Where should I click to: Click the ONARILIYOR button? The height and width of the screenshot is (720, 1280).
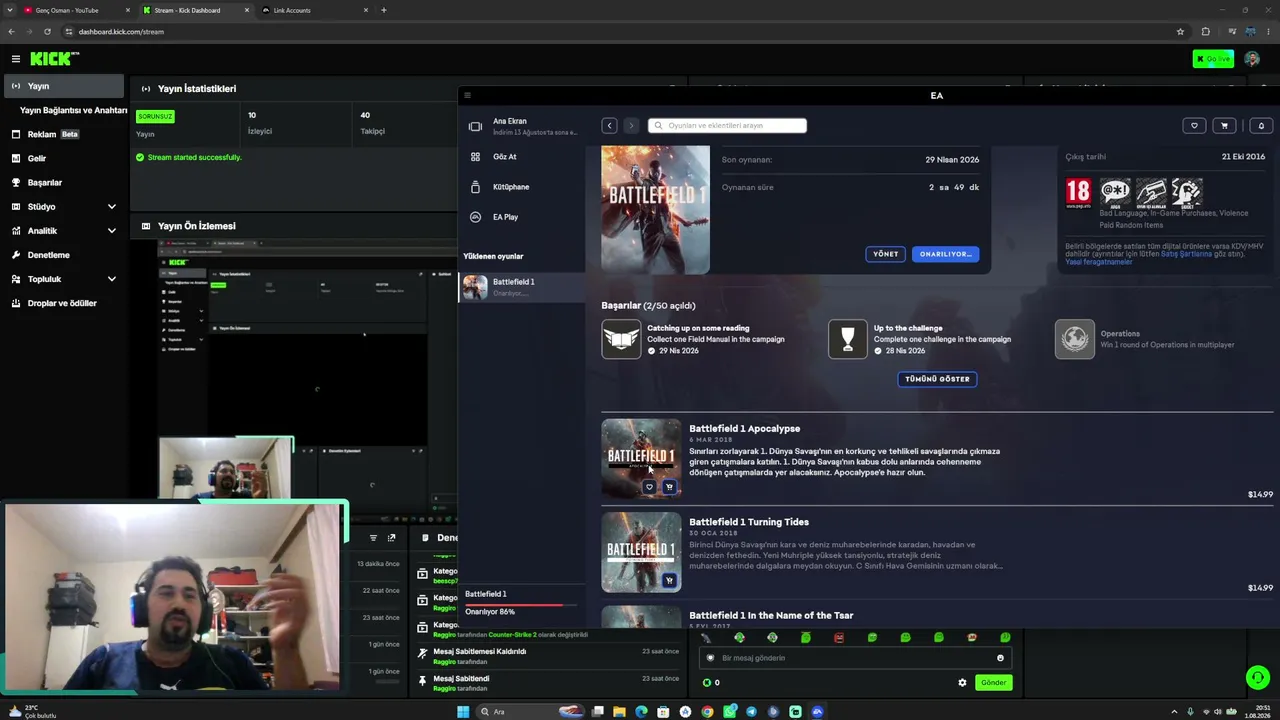click(945, 254)
